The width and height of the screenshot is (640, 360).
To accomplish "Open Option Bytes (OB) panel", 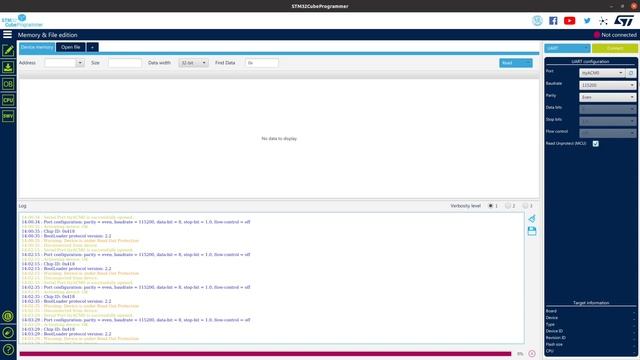I will tap(8, 84).
